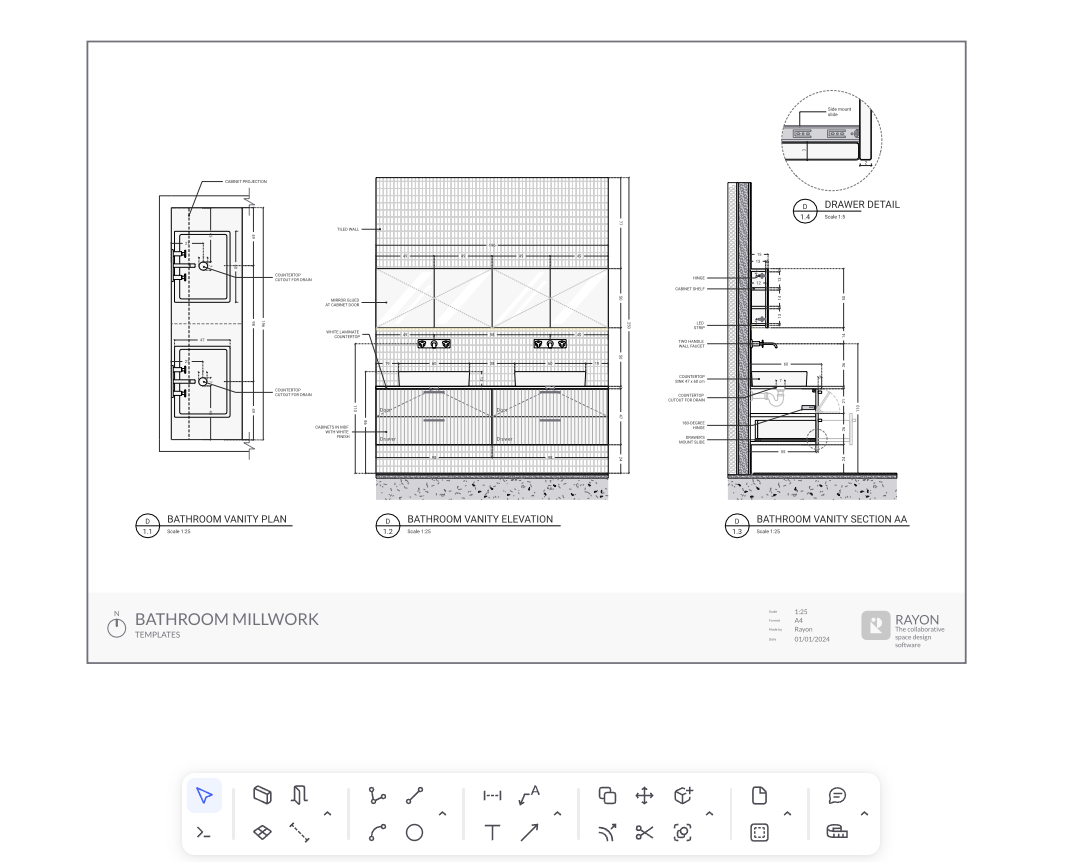Select the circle shape tool

pyautogui.click(x=414, y=832)
